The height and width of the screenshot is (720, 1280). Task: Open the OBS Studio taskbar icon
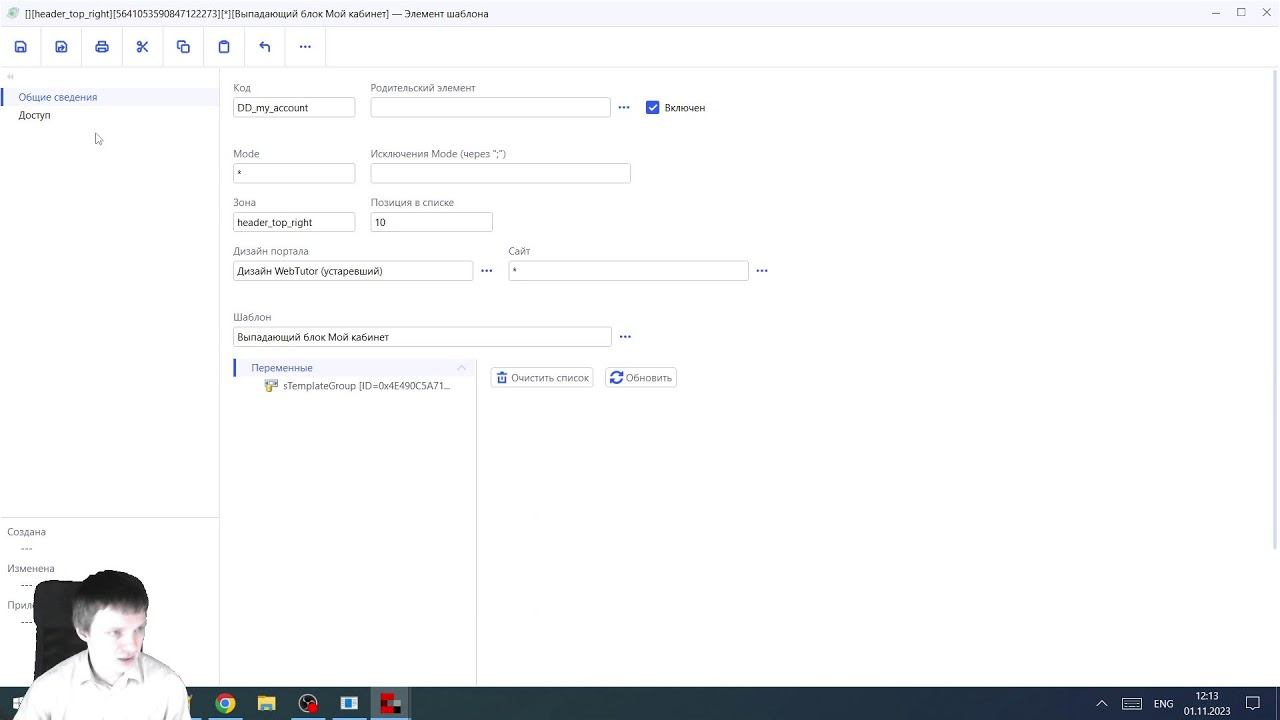pos(308,704)
